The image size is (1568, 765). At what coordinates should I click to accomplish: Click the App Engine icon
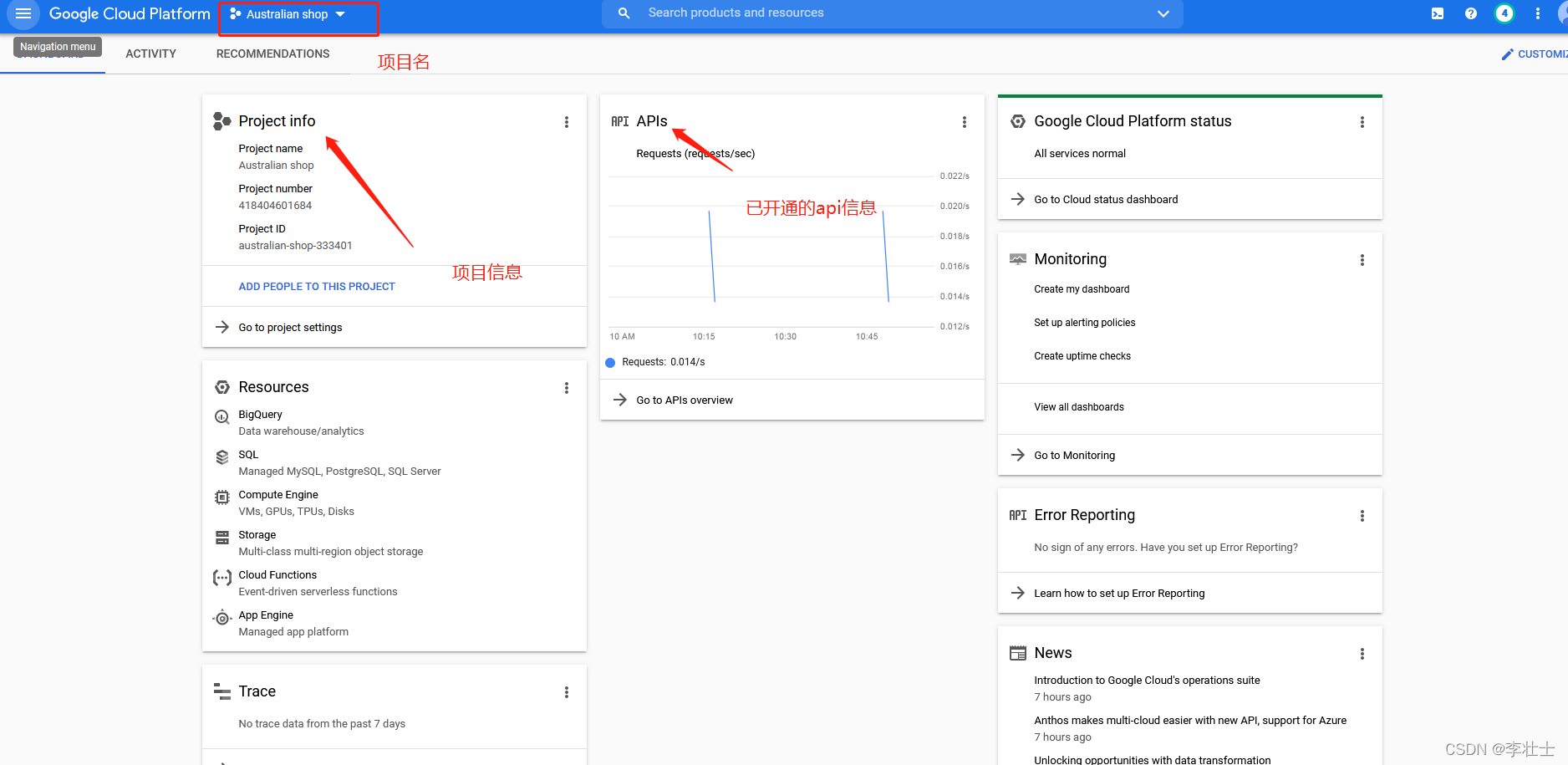point(221,618)
